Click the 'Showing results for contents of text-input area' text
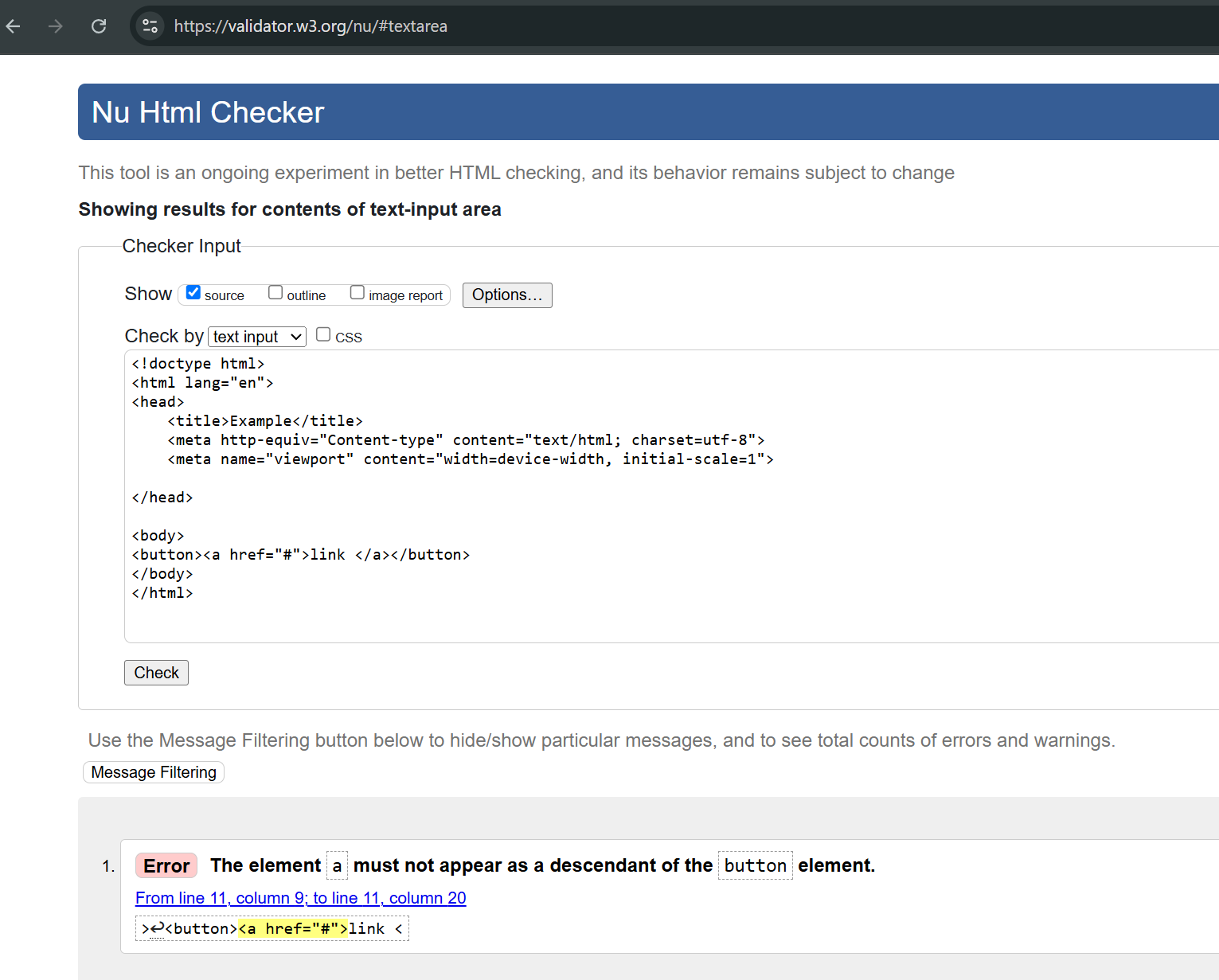The image size is (1219, 980). pyautogui.click(x=290, y=209)
